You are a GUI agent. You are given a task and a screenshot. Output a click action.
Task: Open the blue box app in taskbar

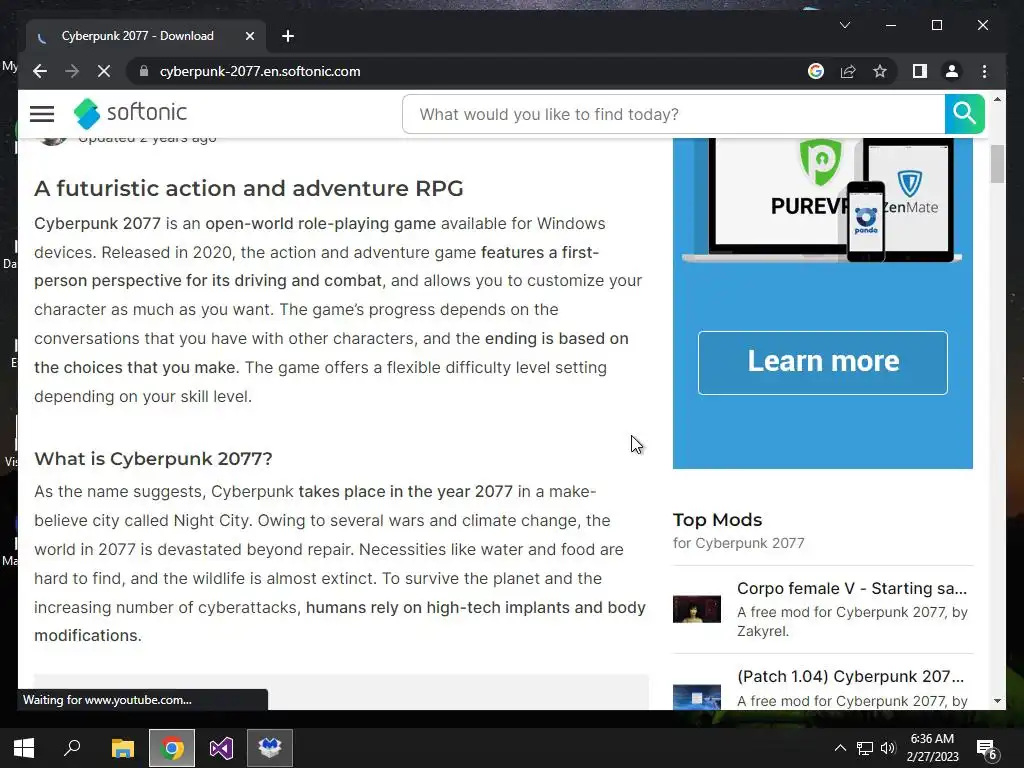(270, 748)
